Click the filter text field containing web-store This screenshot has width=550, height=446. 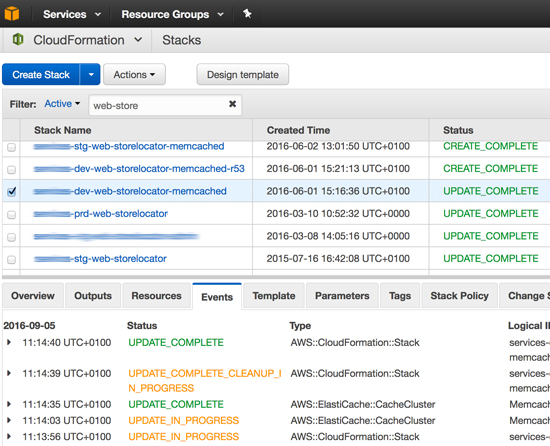pyautogui.click(x=165, y=105)
